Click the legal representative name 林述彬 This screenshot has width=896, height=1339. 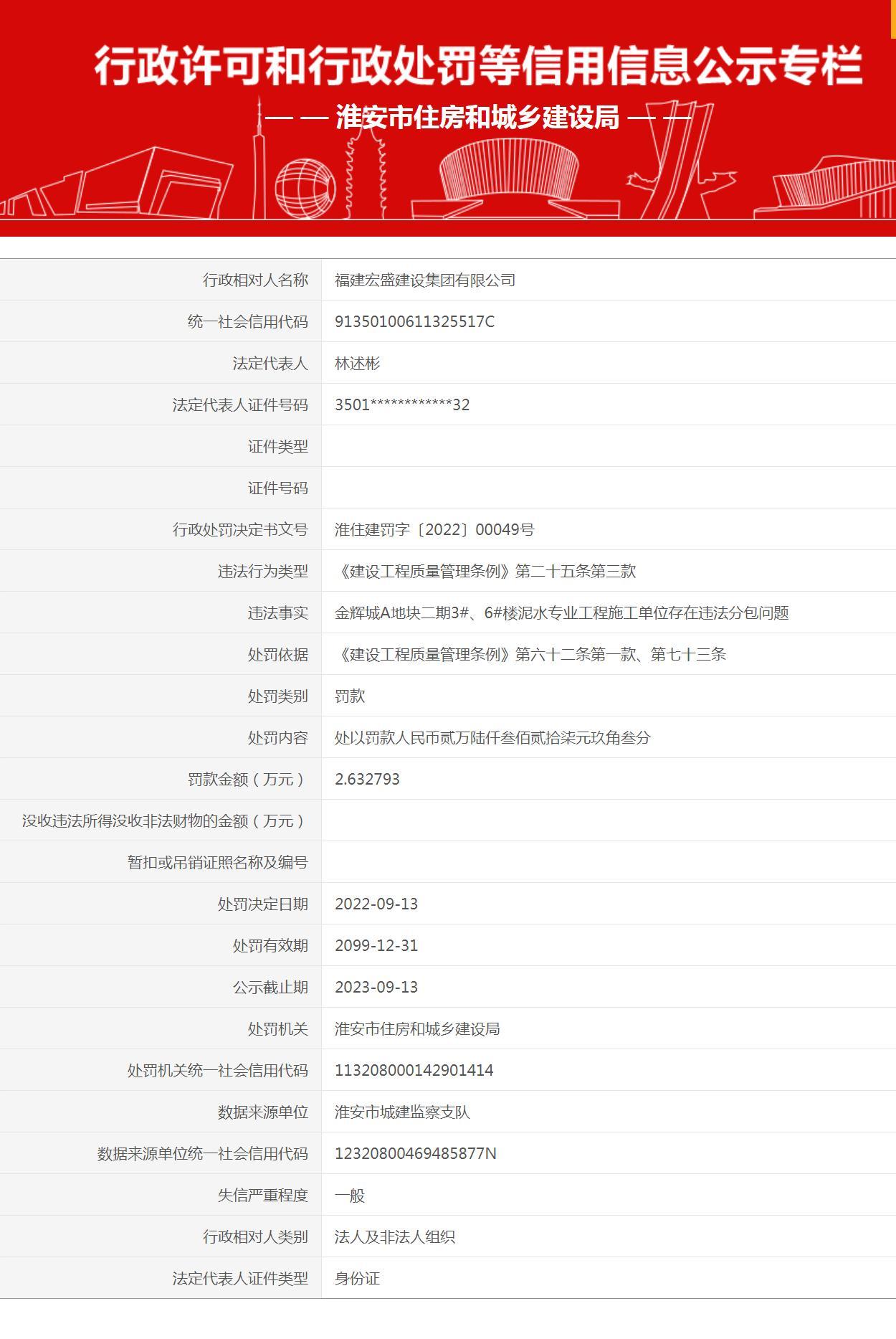(x=357, y=363)
